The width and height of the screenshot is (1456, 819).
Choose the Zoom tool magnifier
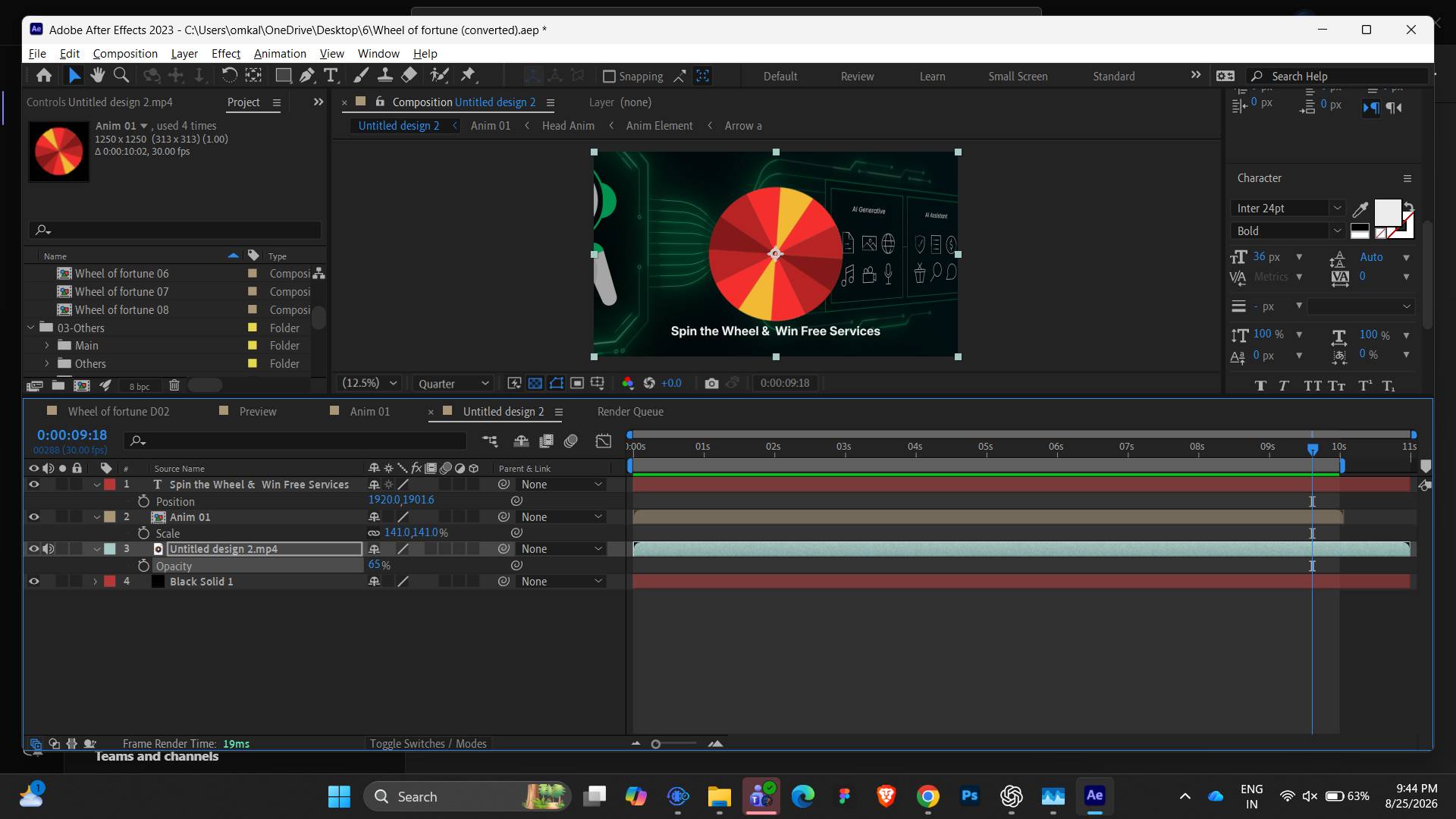pyautogui.click(x=121, y=75)
